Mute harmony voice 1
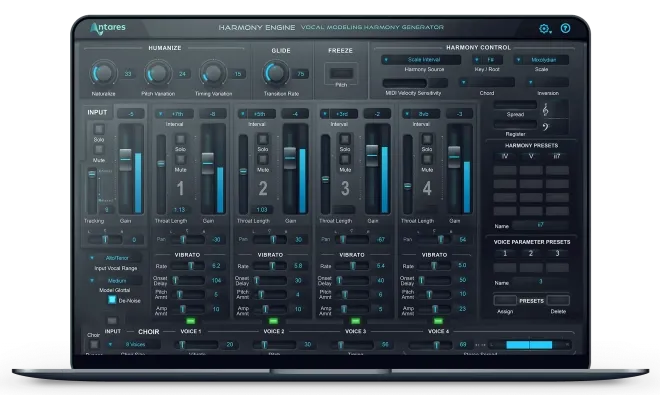The height and width of the screenshot is (395, 660). [x=181, y=159]
